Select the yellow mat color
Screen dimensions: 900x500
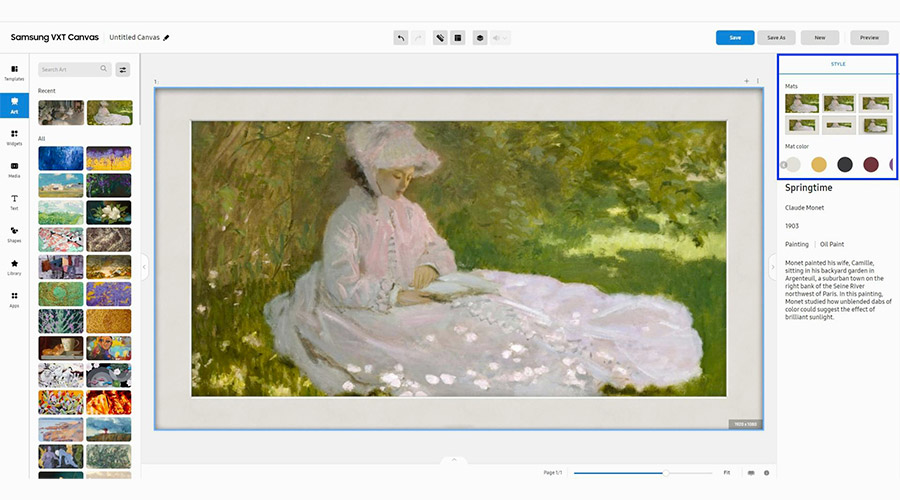(819, 165)
